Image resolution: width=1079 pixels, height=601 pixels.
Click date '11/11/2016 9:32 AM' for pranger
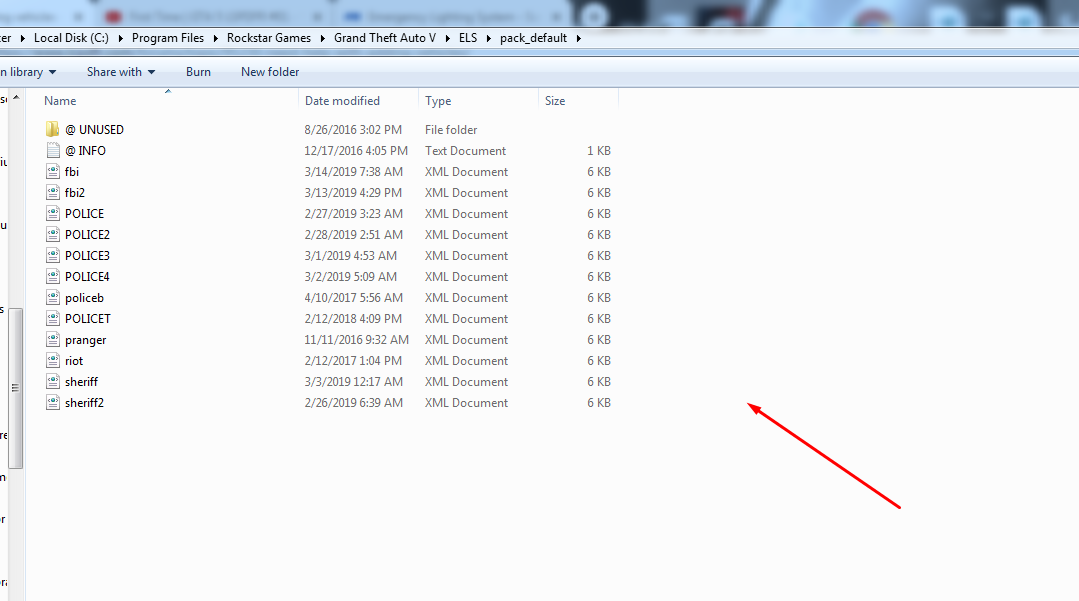pos(356,339)
